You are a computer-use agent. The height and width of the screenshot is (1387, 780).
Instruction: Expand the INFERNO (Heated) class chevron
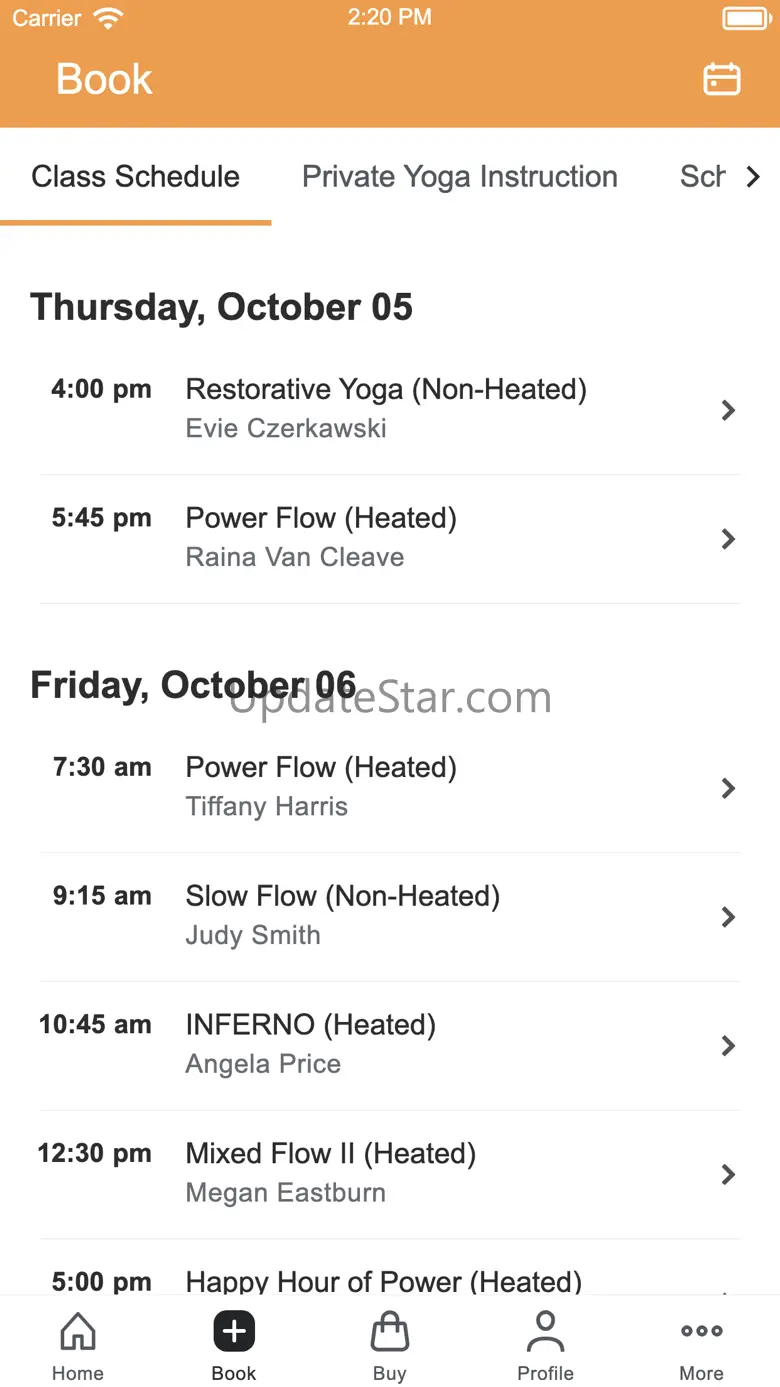728,1046
